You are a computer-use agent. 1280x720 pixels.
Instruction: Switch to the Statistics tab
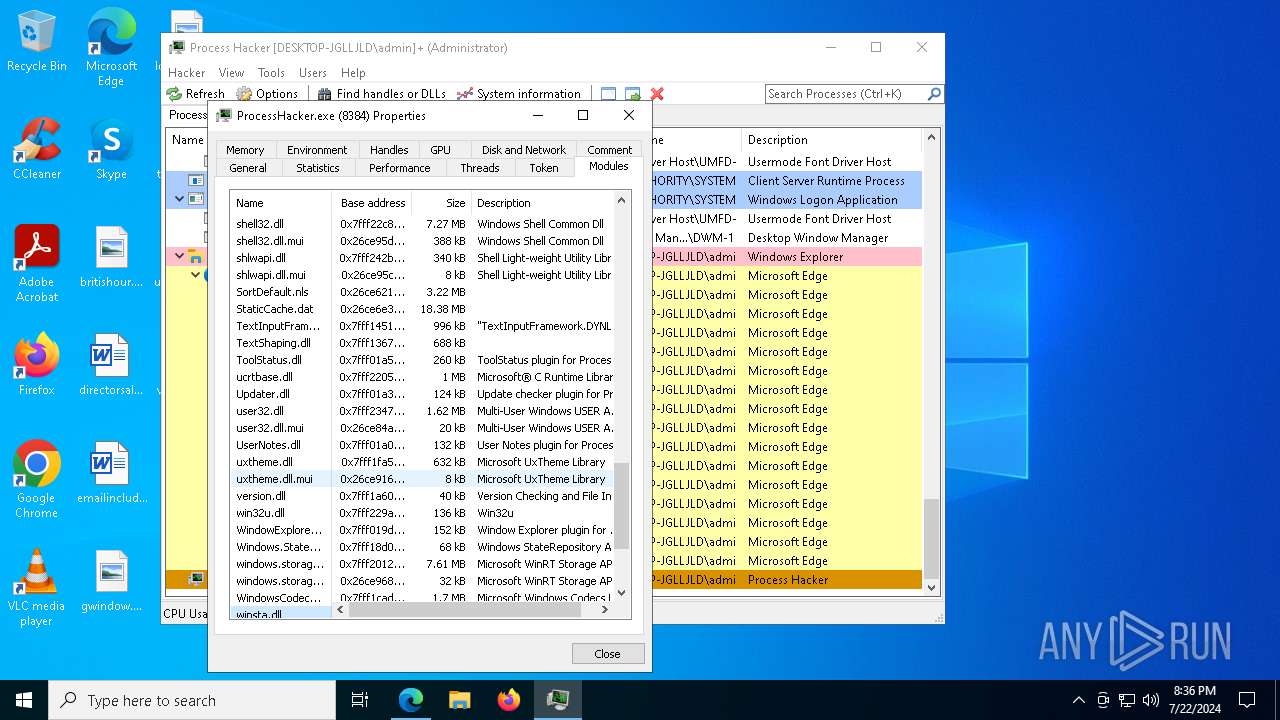click(x=318, y=168)
